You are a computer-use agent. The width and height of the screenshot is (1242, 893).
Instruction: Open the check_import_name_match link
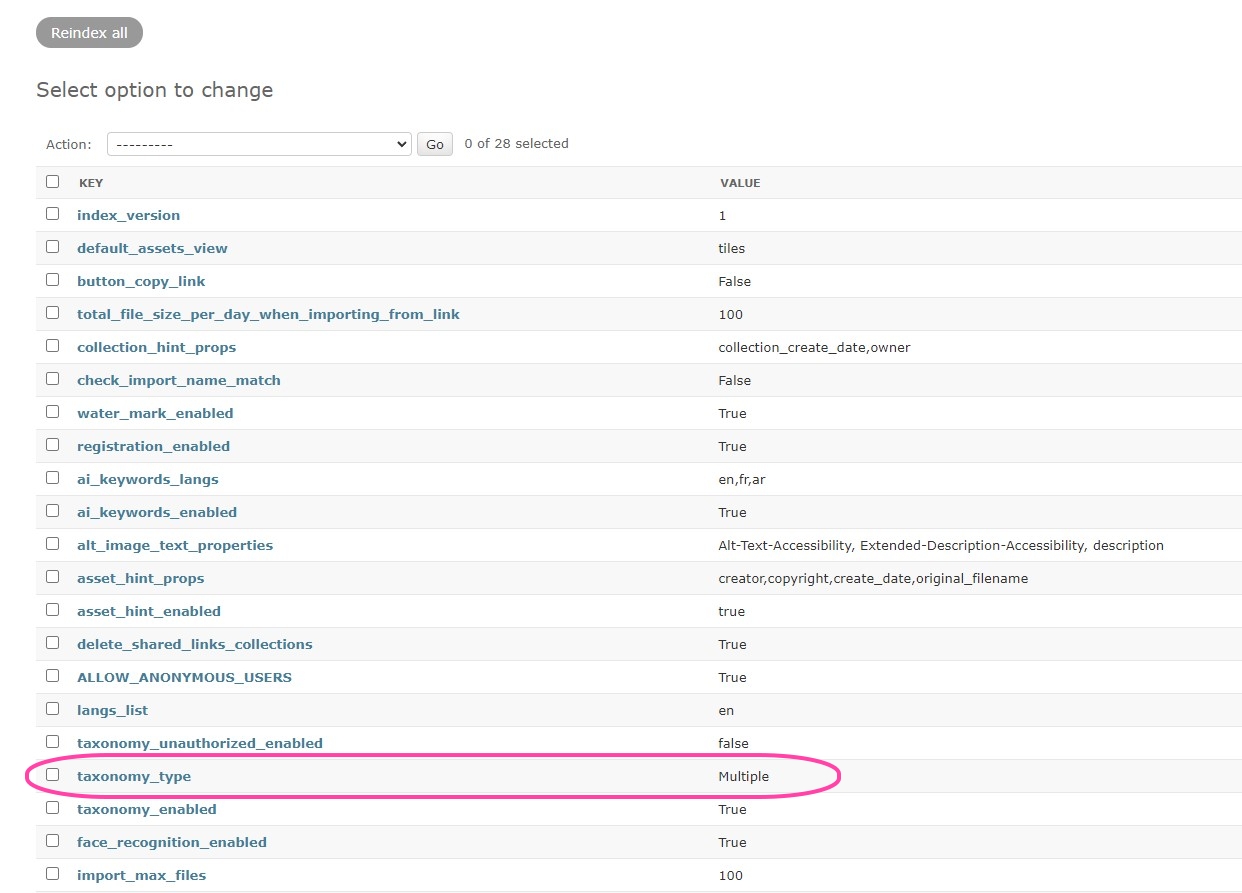coord(179,380)
